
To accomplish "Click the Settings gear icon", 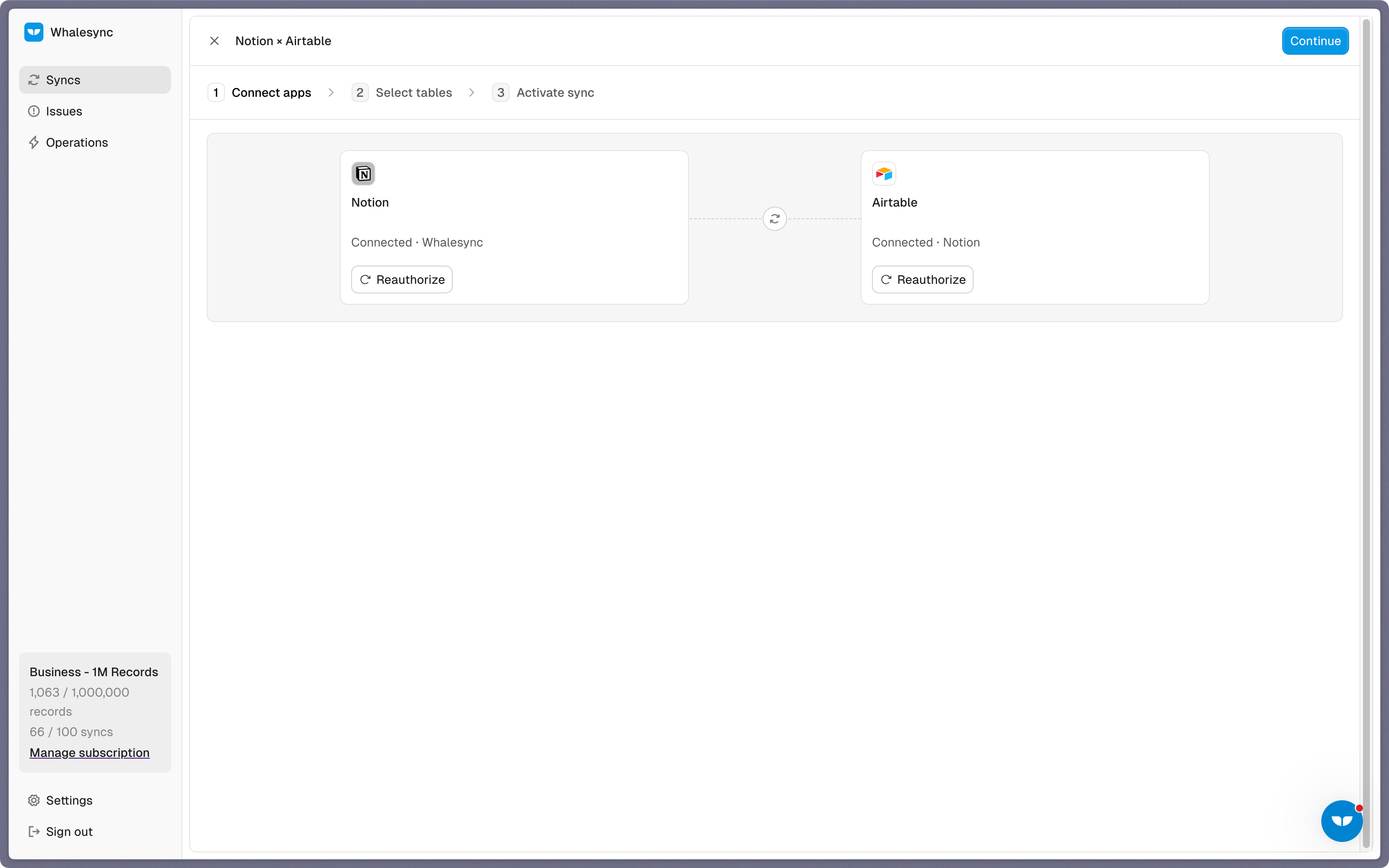I will click(x=34, y=800).
